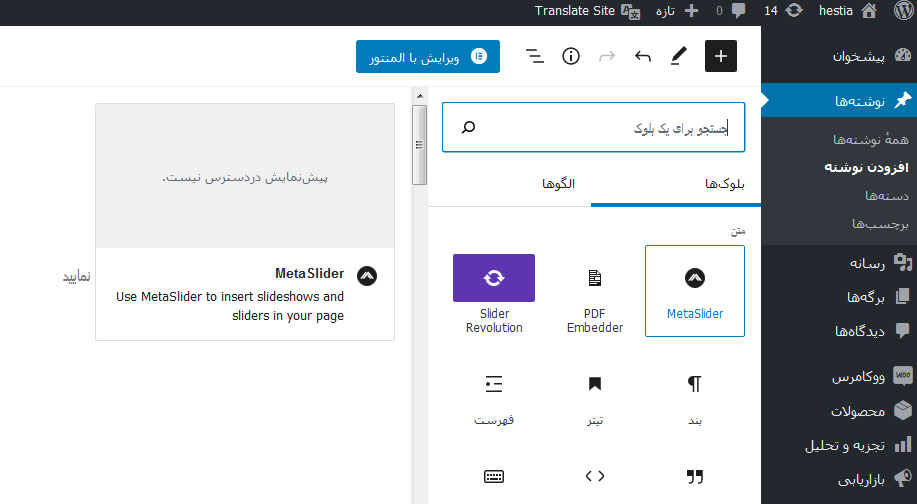
Task: Redo with the forward arrow icon
Action: point(607,56)
